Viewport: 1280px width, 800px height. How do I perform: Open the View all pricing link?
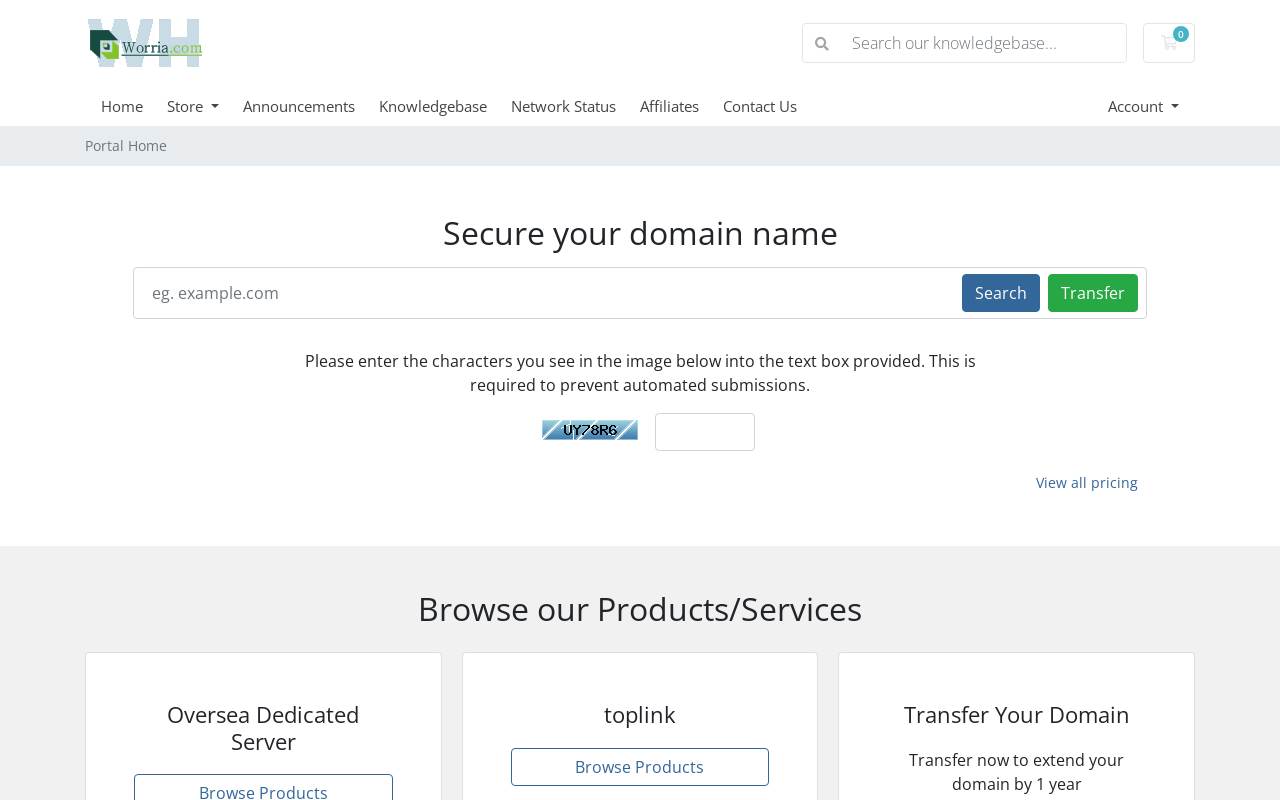1087,483
